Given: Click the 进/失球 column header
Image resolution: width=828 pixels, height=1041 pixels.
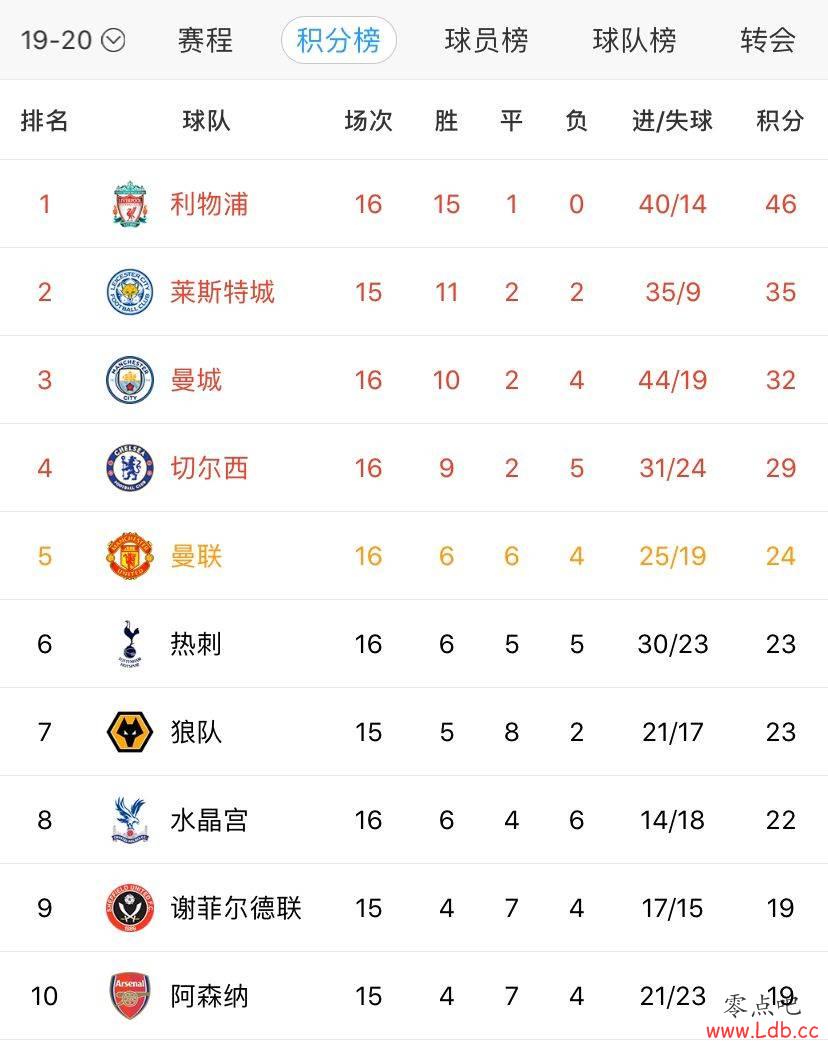Looking at the screenshot, I should (x=672, y=121).
